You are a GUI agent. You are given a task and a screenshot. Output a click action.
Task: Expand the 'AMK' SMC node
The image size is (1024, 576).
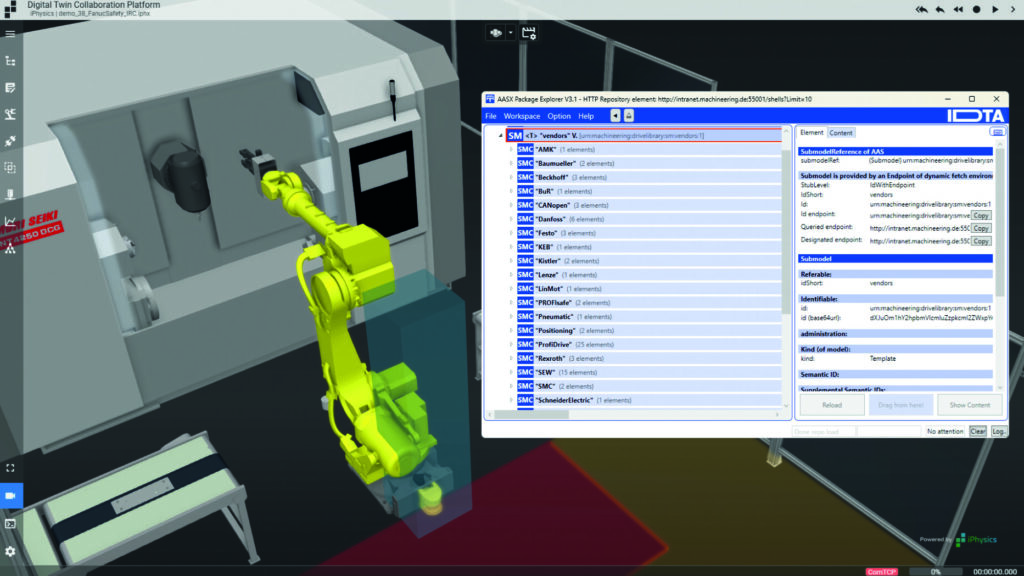511,150
